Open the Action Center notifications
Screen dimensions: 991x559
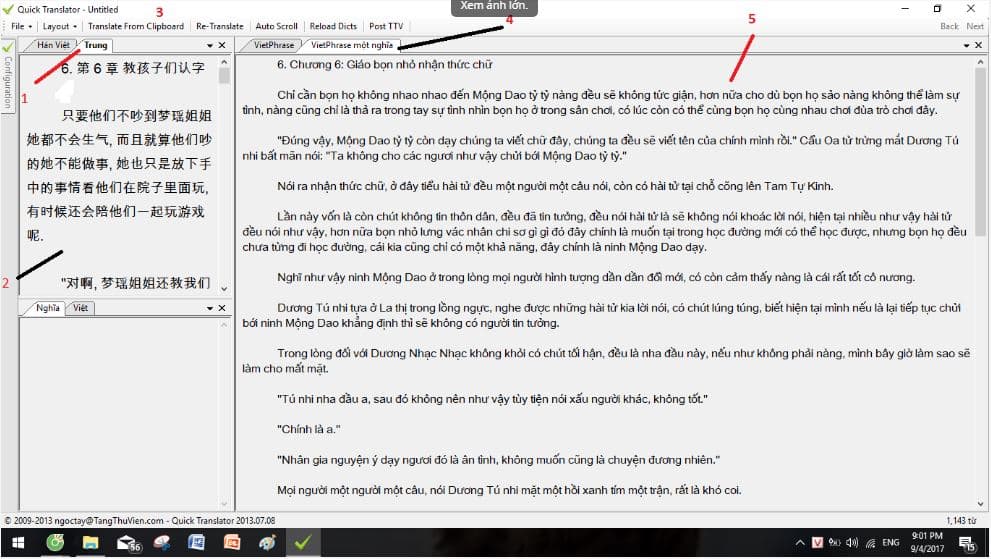pos(966,543)
